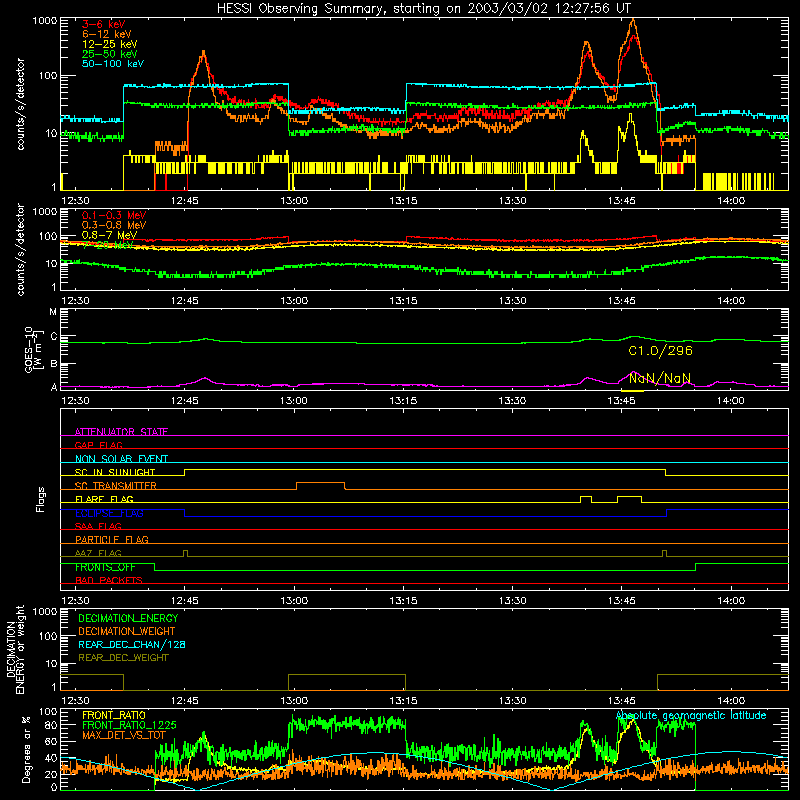
Task: Select the NON_SOLAR_EVENT flag label
Action: [121, 459]
